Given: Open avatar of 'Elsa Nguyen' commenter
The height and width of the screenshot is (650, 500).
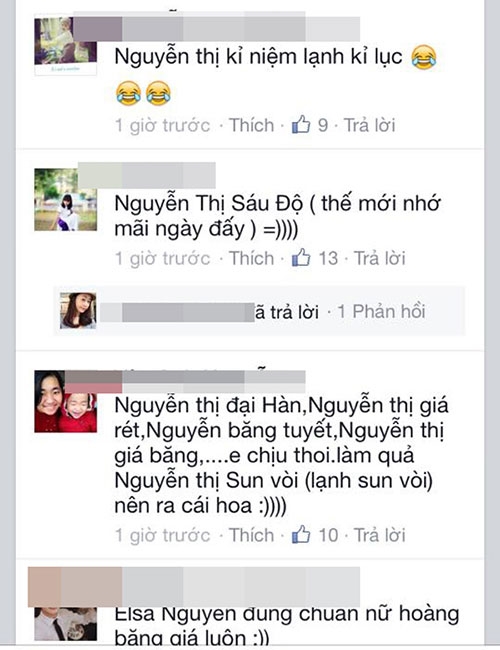Looking at the screenshot, I should click(x=66, y=624).
